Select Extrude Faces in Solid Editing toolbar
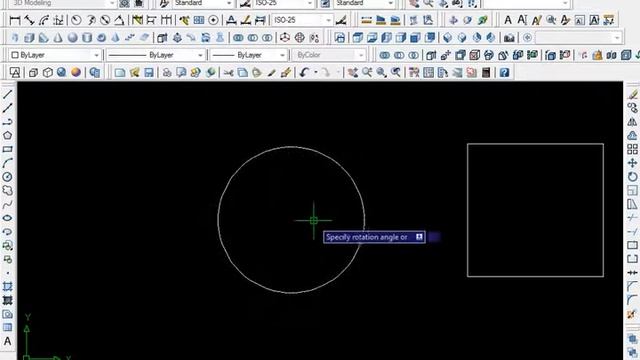Viewport: 640px width, 360px height. 431,55
